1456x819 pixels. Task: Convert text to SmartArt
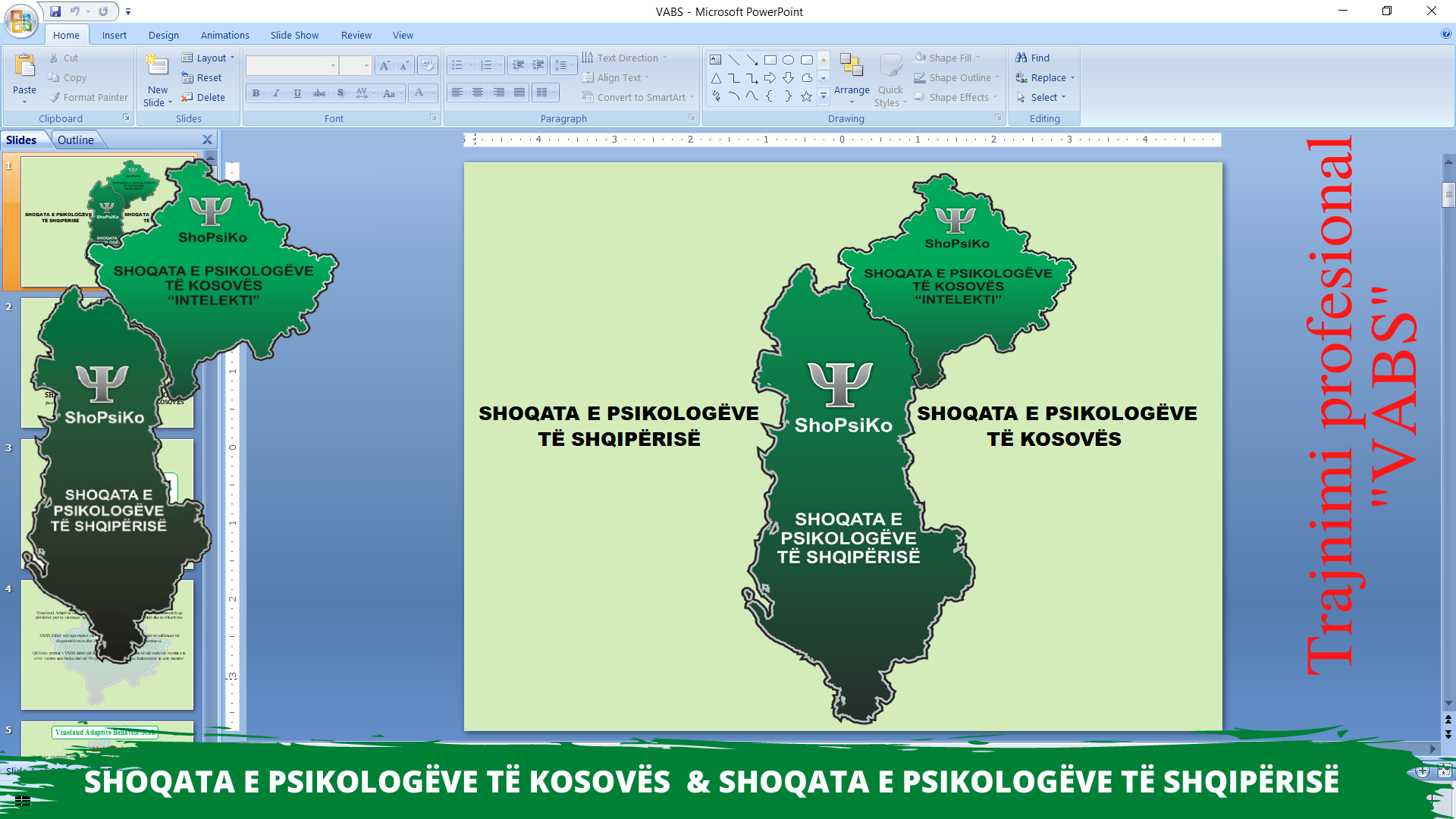[638, 97]
